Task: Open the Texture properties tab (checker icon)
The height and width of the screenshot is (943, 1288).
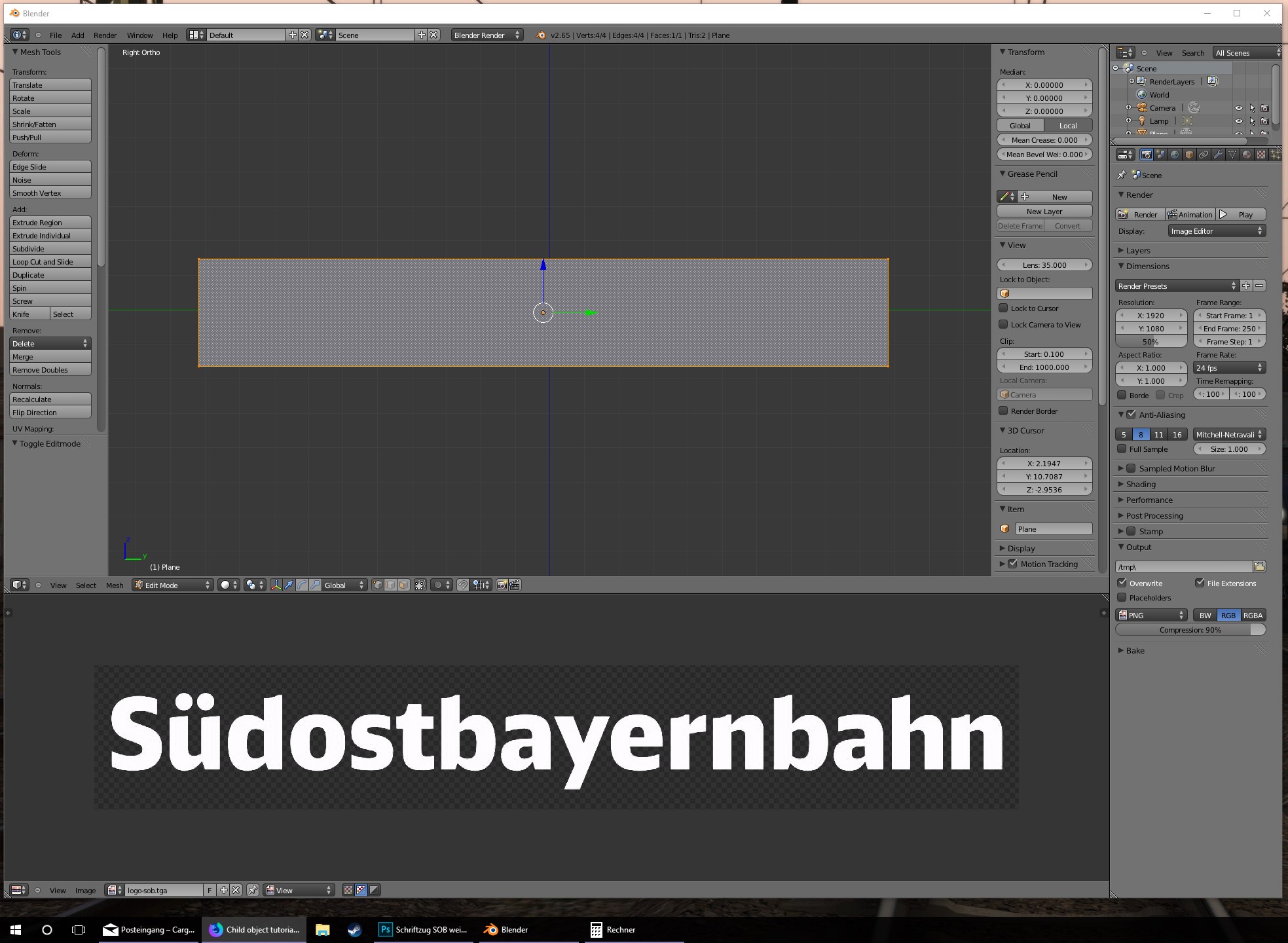Action: 1261,155
